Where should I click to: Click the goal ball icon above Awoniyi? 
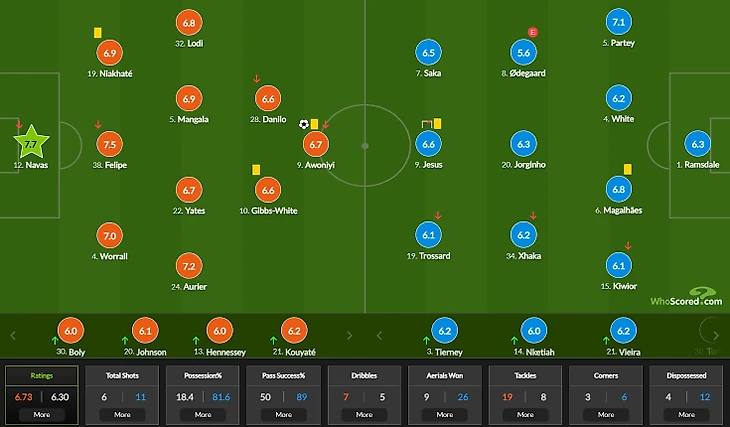(x=304, y=124)
